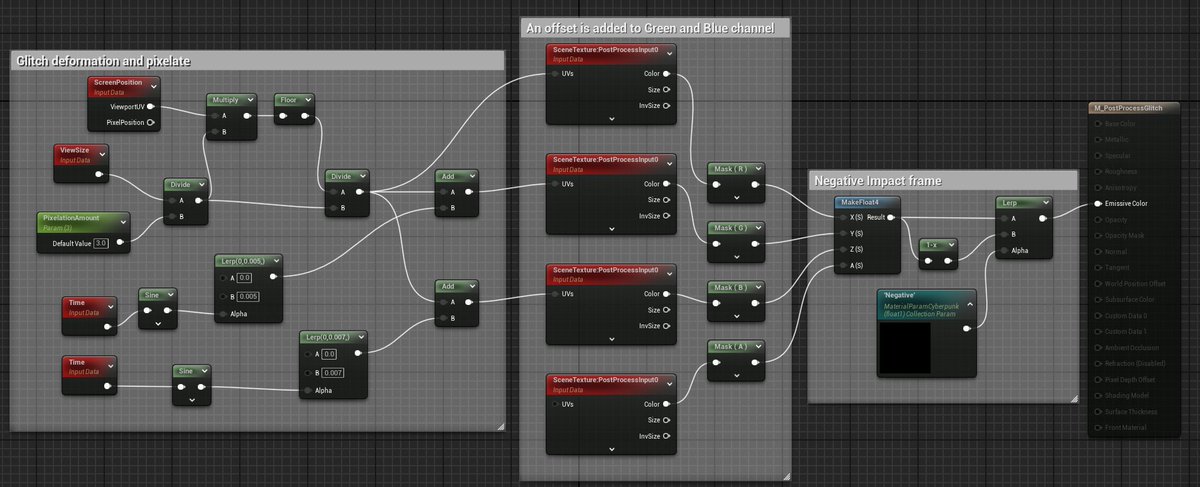Select the MakeFloat4 node title
The height and width of the screenshot is (487, 1200).
[861, 202]
